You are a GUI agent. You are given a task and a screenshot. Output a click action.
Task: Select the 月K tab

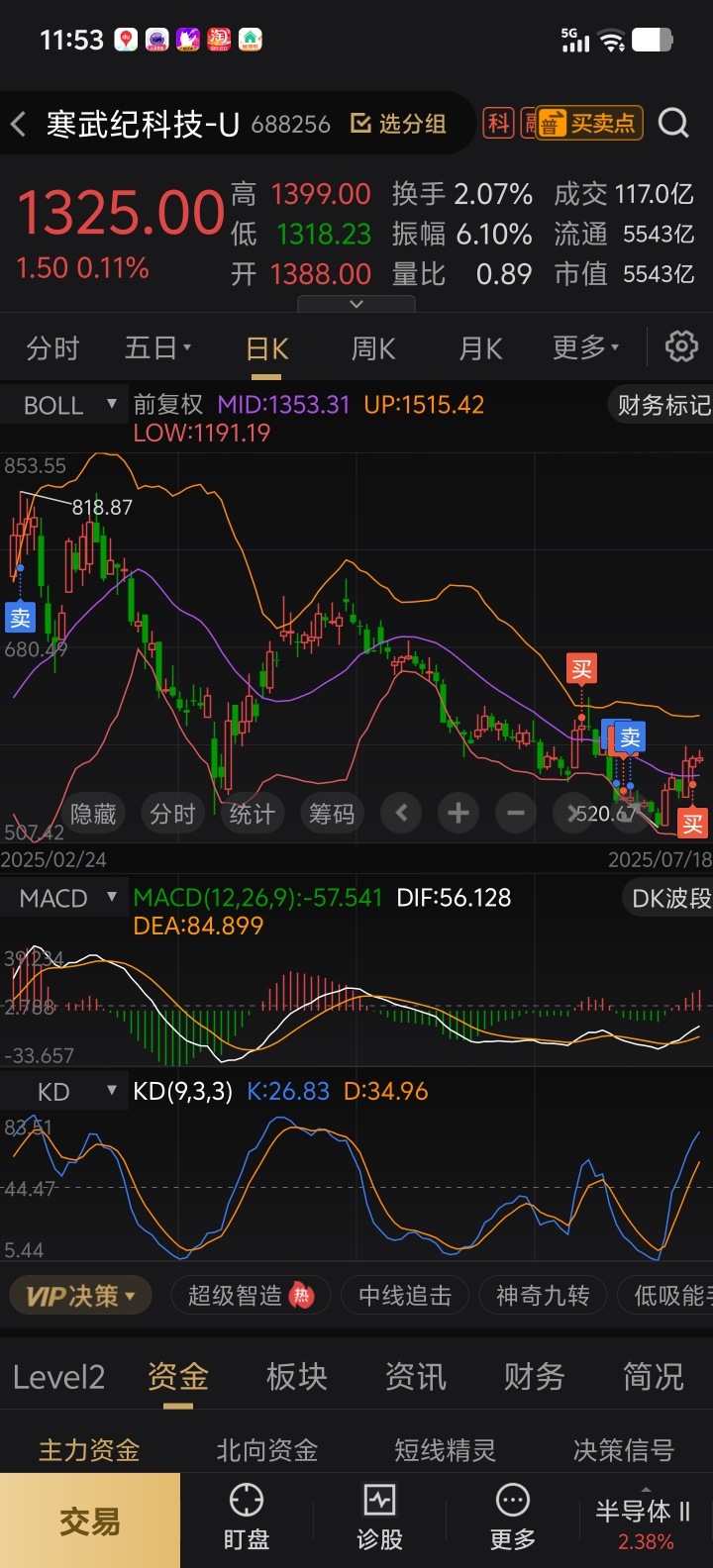pyautogui.click(x=480, y=348)
